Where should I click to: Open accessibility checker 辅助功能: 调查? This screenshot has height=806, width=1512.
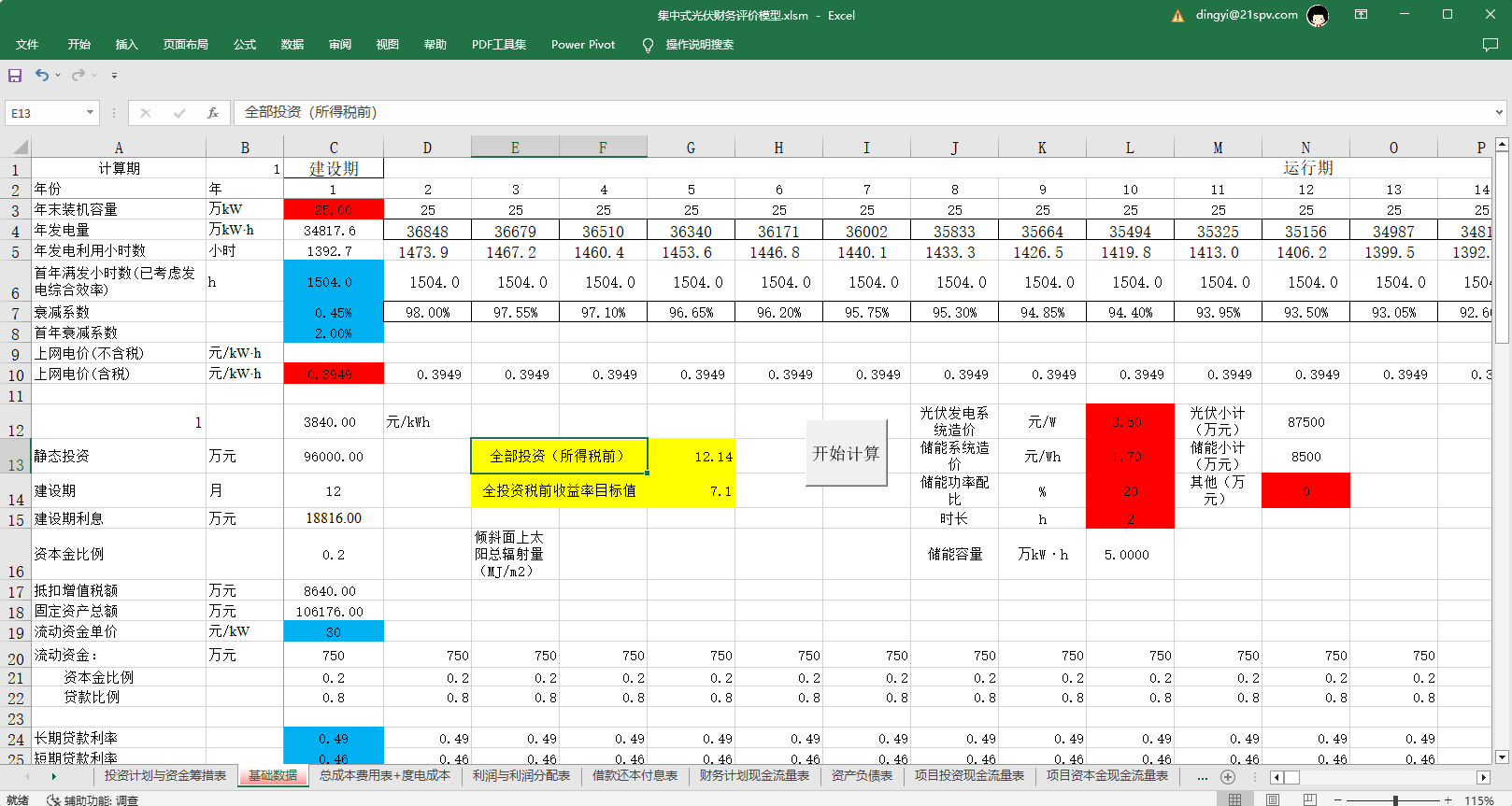tap(93, 800)
